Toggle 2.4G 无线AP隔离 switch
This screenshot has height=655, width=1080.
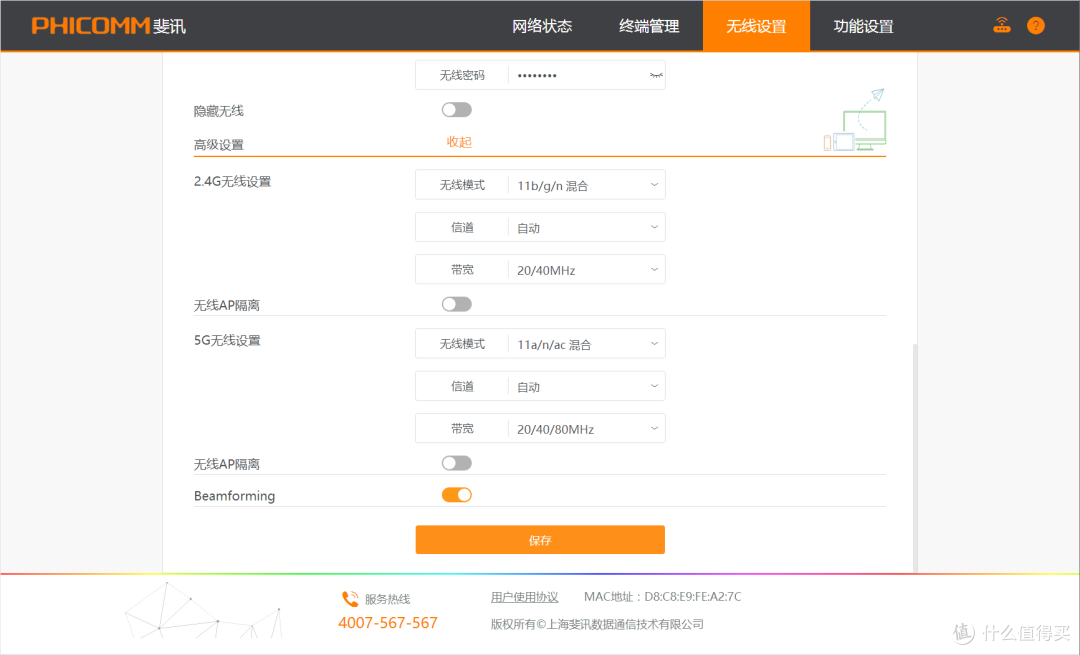coord(456,303)
